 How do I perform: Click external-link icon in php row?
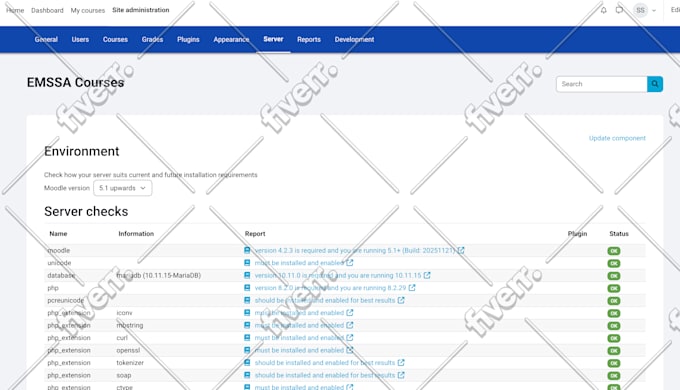tap(412, 288)
